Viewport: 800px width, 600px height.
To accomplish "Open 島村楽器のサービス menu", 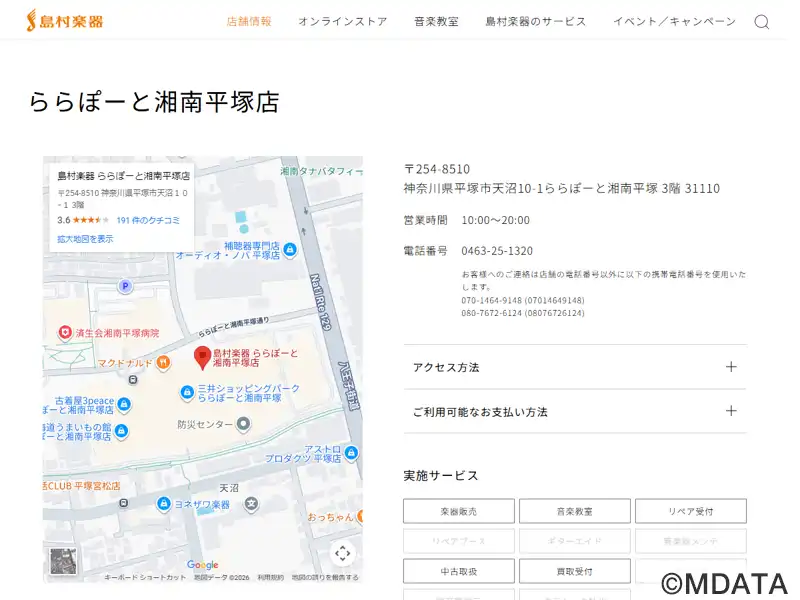I will tap(536, 21).
